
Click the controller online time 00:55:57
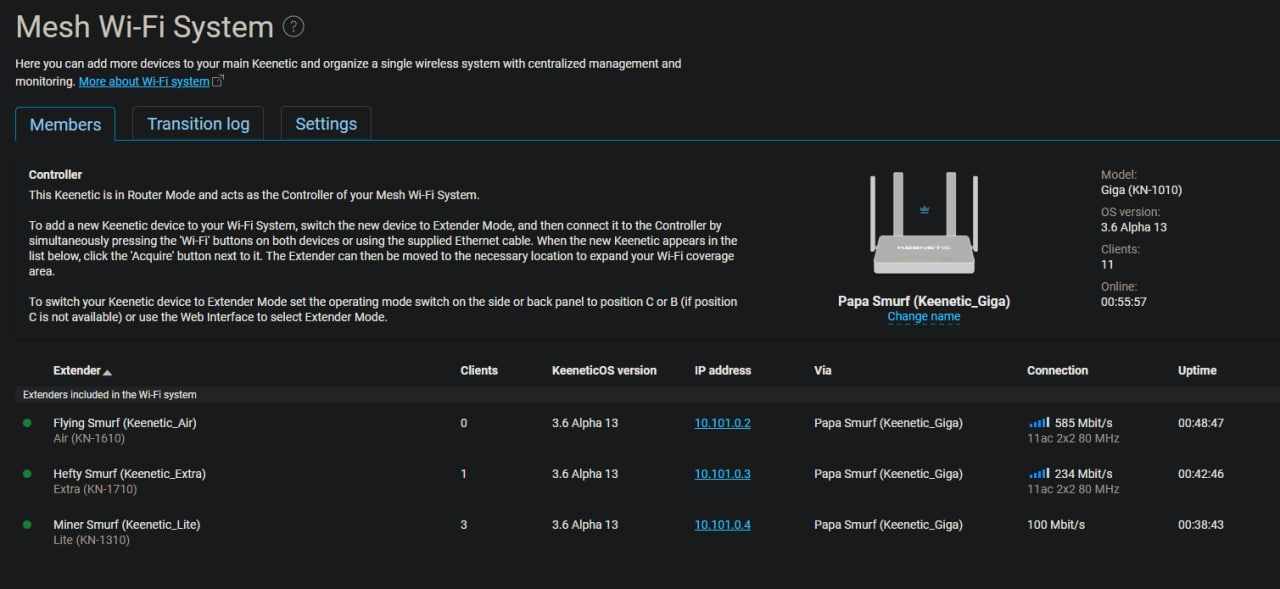pyautogui.click(x=1124, y=302)
